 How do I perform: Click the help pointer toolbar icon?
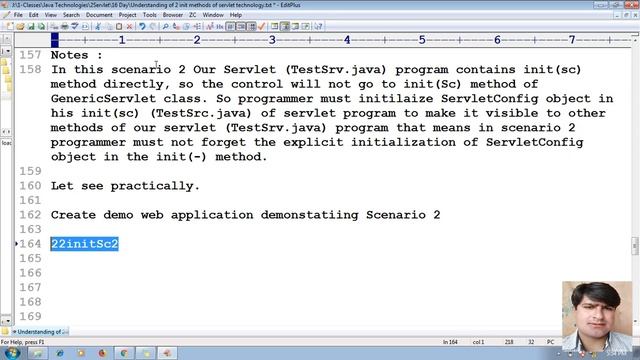318,27
